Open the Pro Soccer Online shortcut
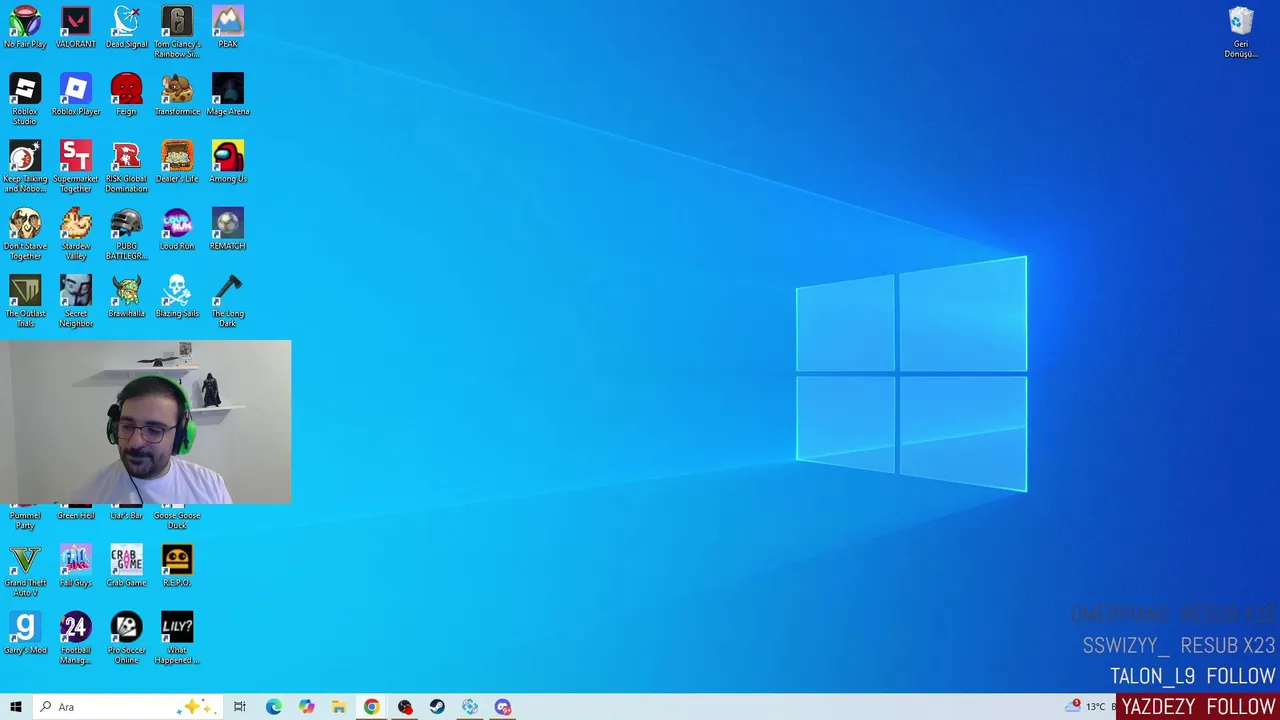This screenshot has width=1280, height=720. click(x=127, y=637)
